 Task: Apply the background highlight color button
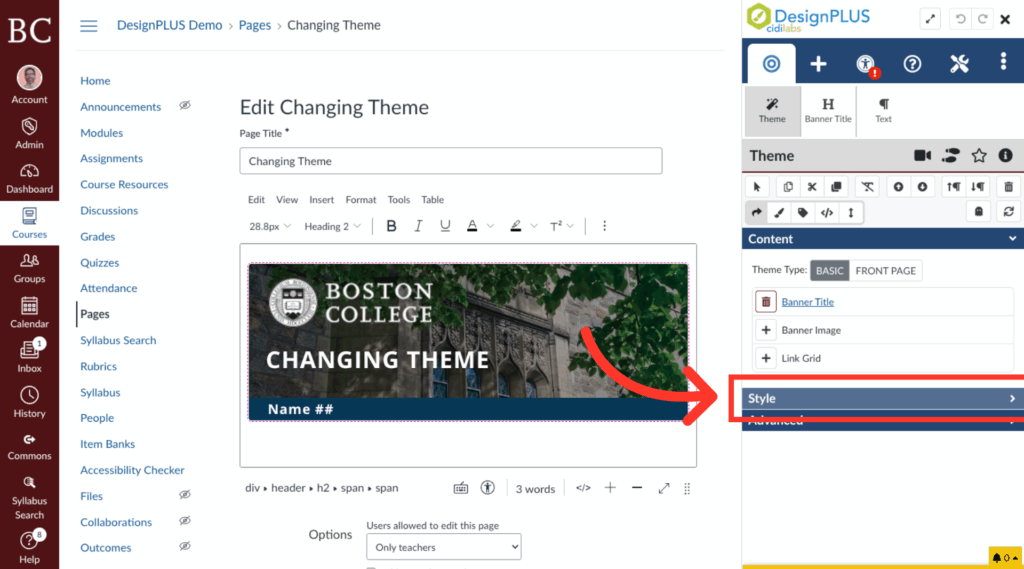[515, 226]
